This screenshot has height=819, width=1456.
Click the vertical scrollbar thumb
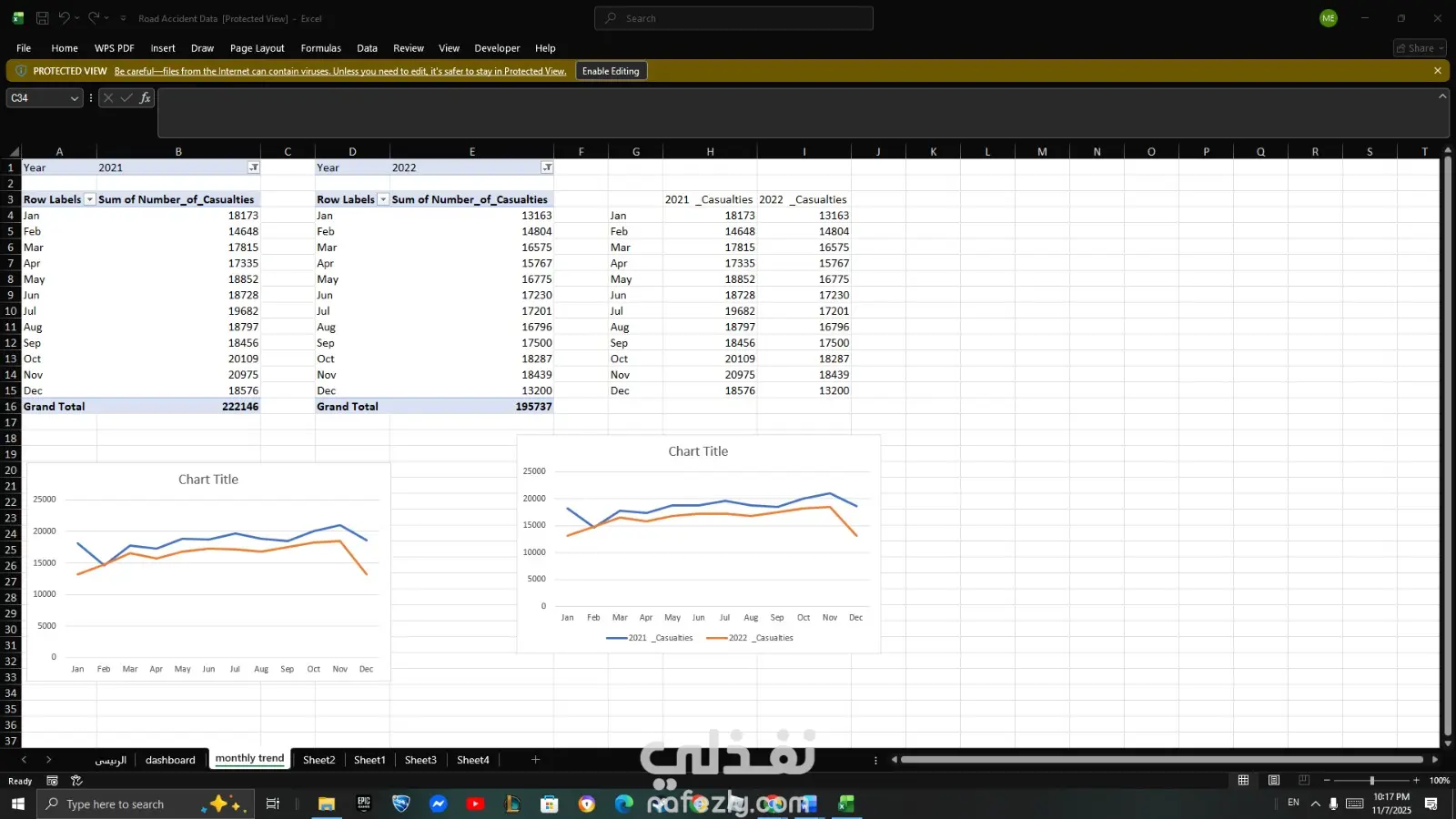(1447, 446)
